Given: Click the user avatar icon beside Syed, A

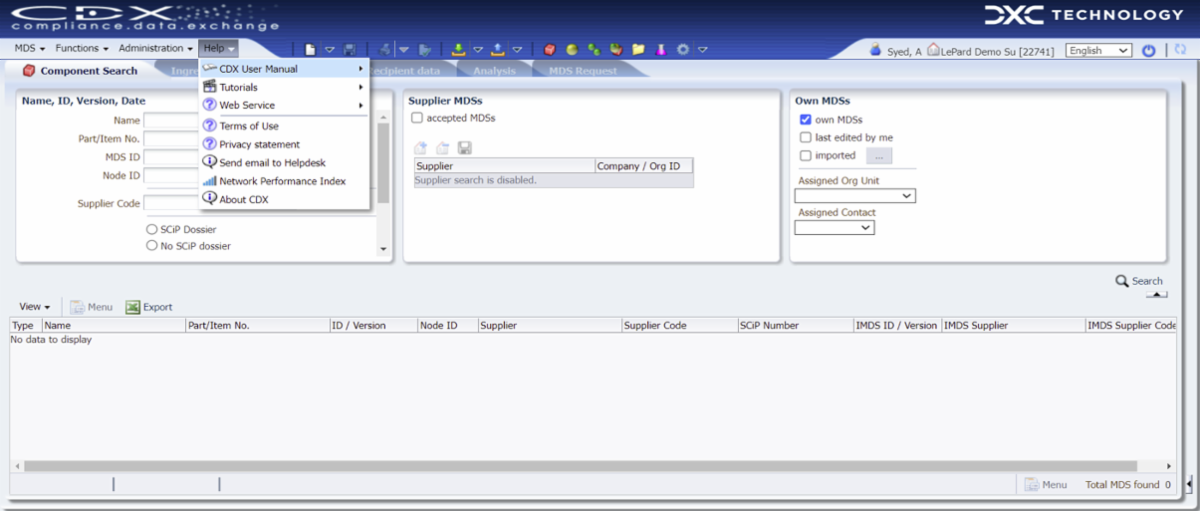Looking at the screenshot, I should click(x=876, y=50).
